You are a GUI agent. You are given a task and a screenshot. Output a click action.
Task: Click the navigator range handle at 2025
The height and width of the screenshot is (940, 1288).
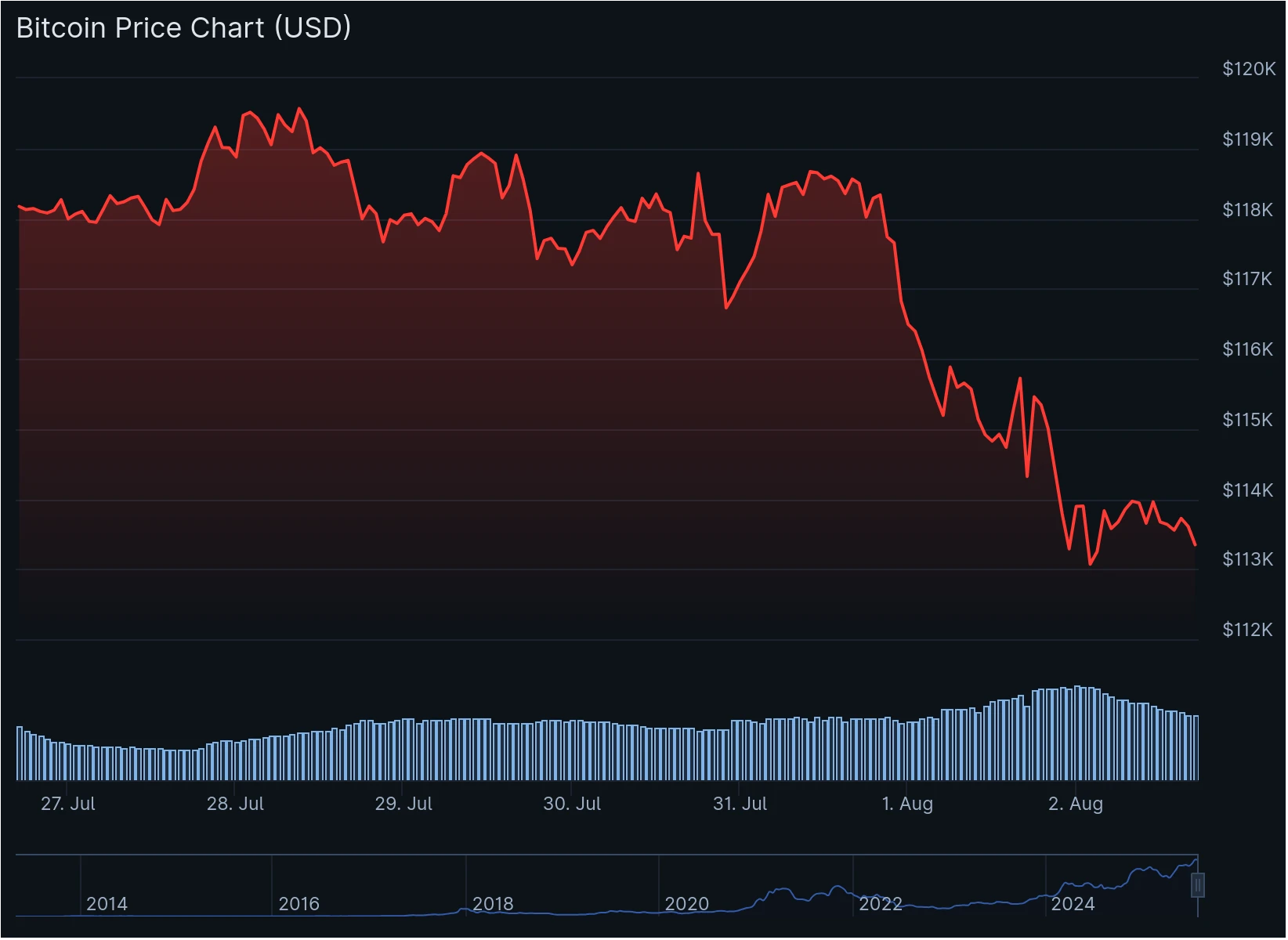coord(1198,885)
